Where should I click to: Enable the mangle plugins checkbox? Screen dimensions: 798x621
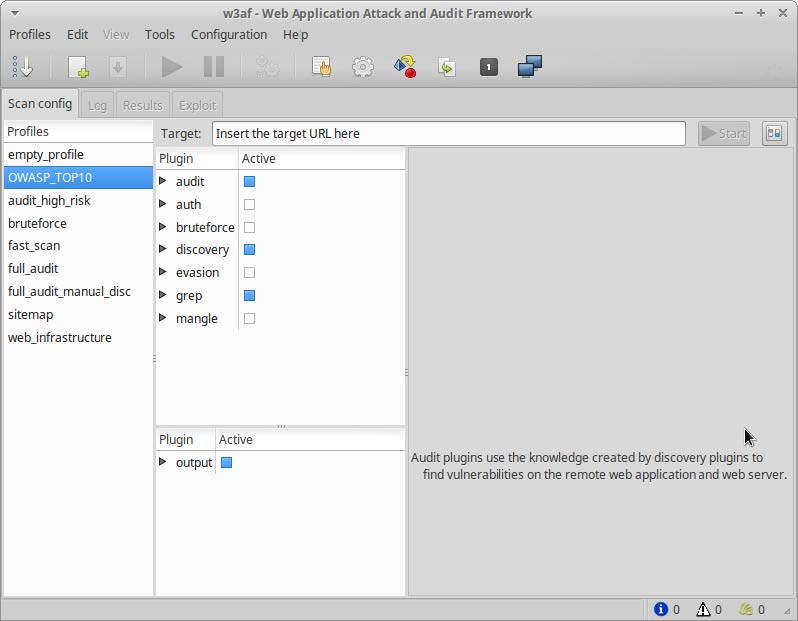(x=249, y=318)
